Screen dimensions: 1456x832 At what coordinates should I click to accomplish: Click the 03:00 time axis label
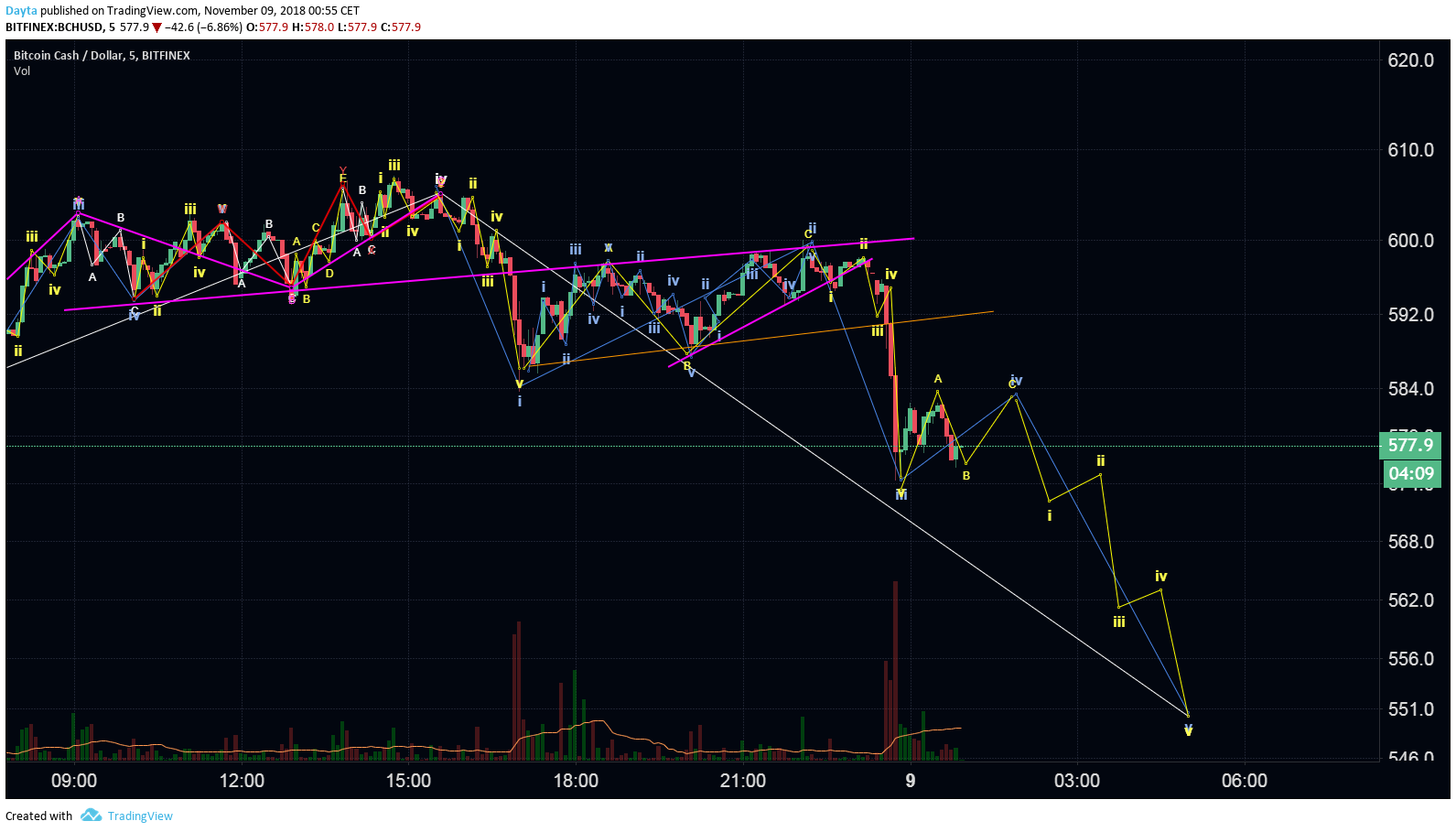[1077, 781]
